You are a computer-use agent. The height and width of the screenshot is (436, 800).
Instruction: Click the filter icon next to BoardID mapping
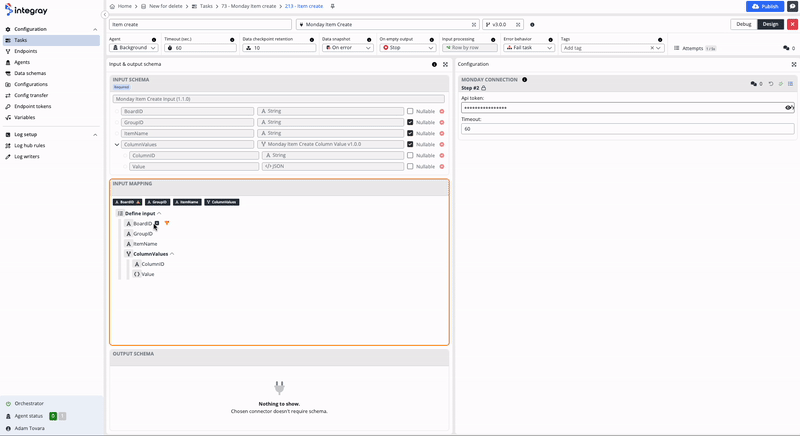[167, 223]
